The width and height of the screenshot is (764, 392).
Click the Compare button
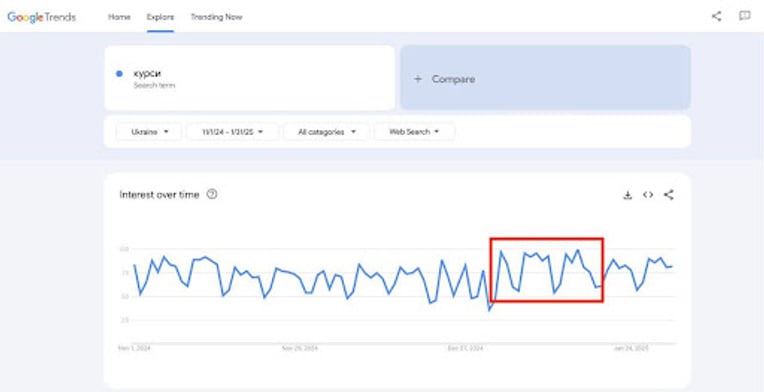(x=545, y=78)
